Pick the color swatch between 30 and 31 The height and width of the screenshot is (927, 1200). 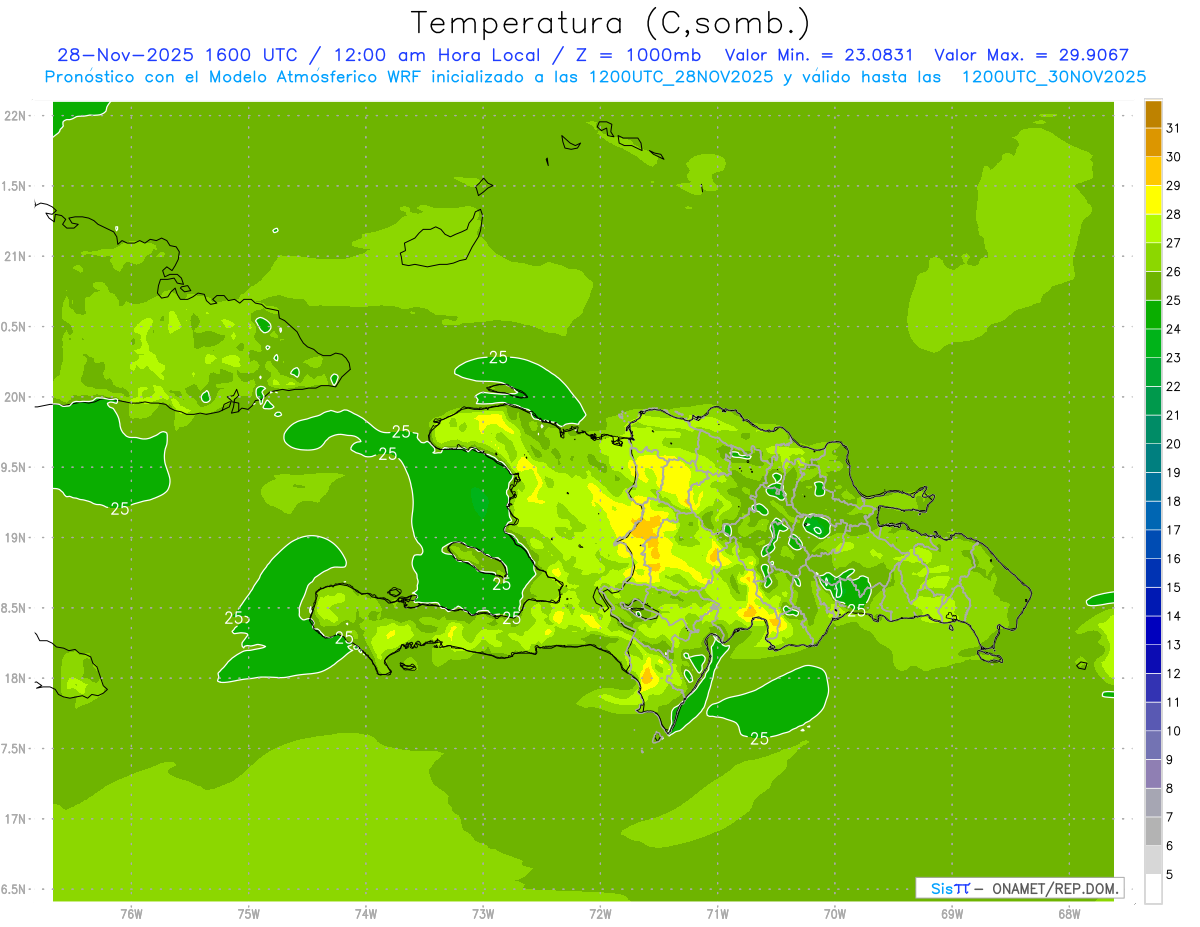tap(1153, 143)
